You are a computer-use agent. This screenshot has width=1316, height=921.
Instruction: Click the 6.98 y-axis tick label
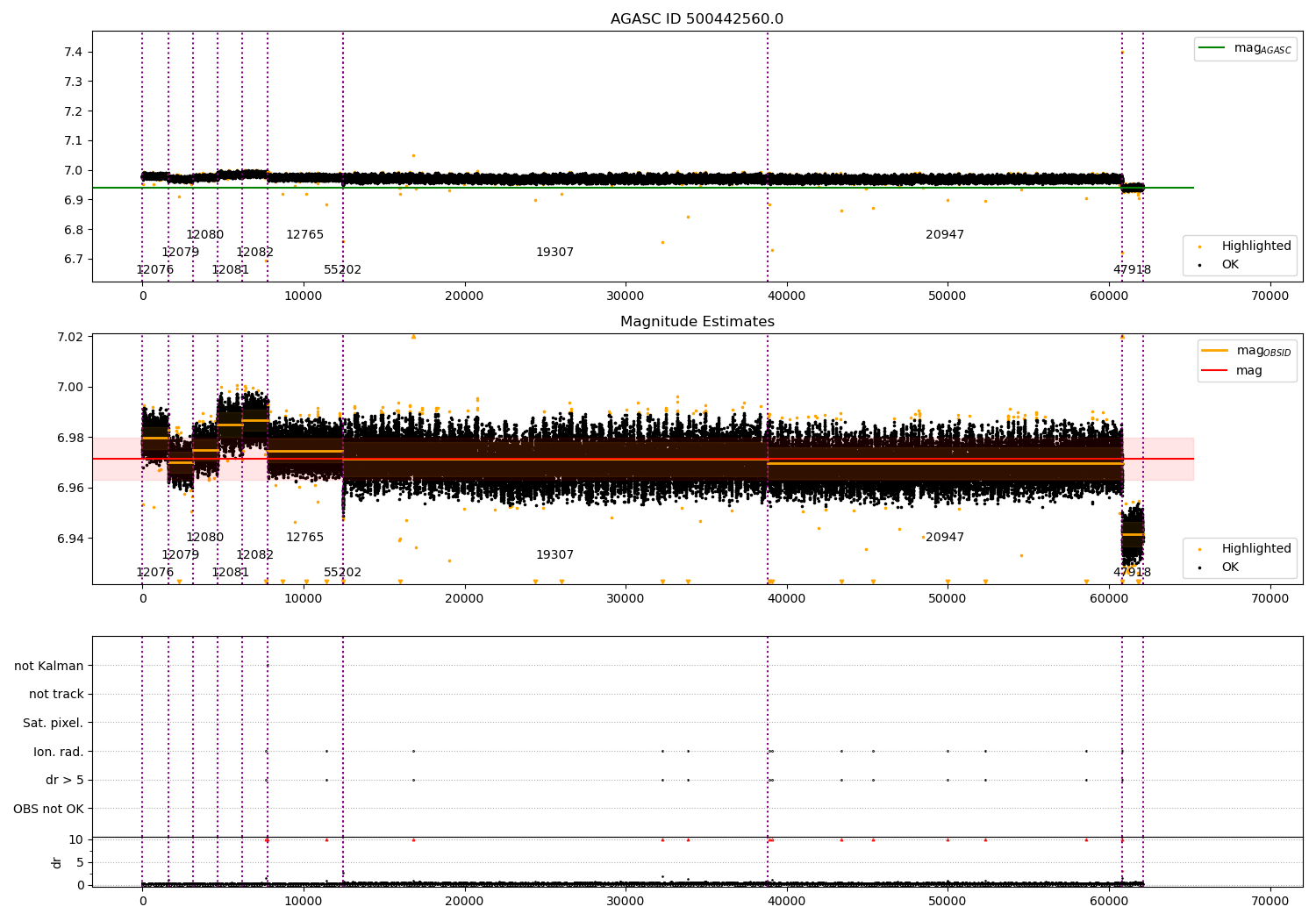(x=70, y=438)
